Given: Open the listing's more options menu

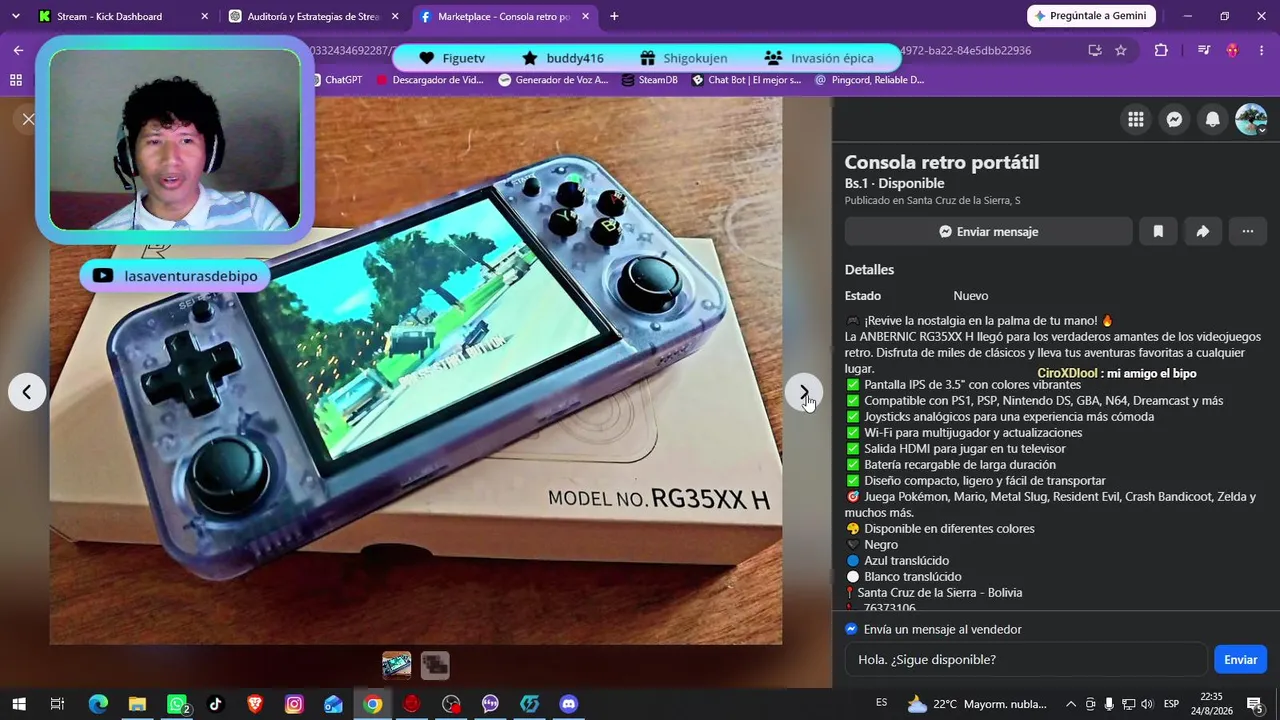Looking at the screenshot, I should coord(1248,231).
